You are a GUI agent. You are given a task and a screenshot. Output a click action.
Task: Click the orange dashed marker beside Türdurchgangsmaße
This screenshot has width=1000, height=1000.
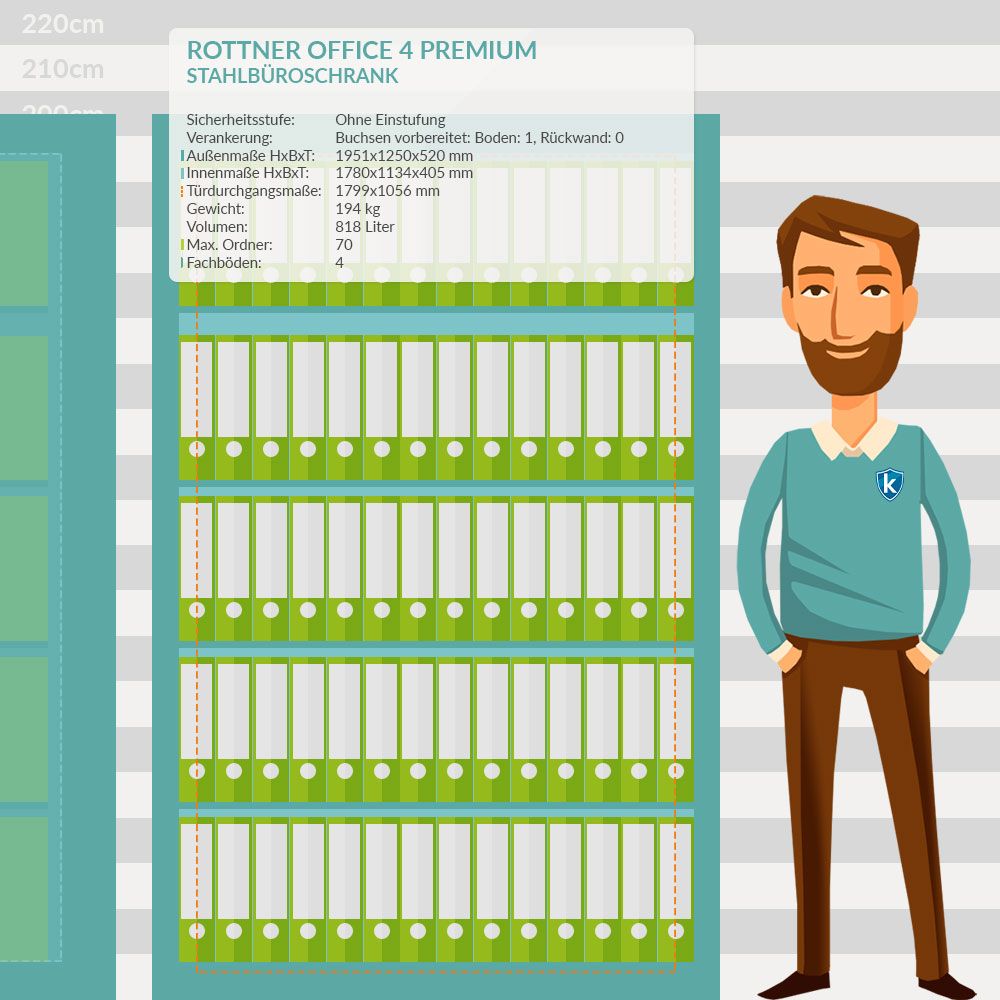pyautogui.click(x=182, y=191)
